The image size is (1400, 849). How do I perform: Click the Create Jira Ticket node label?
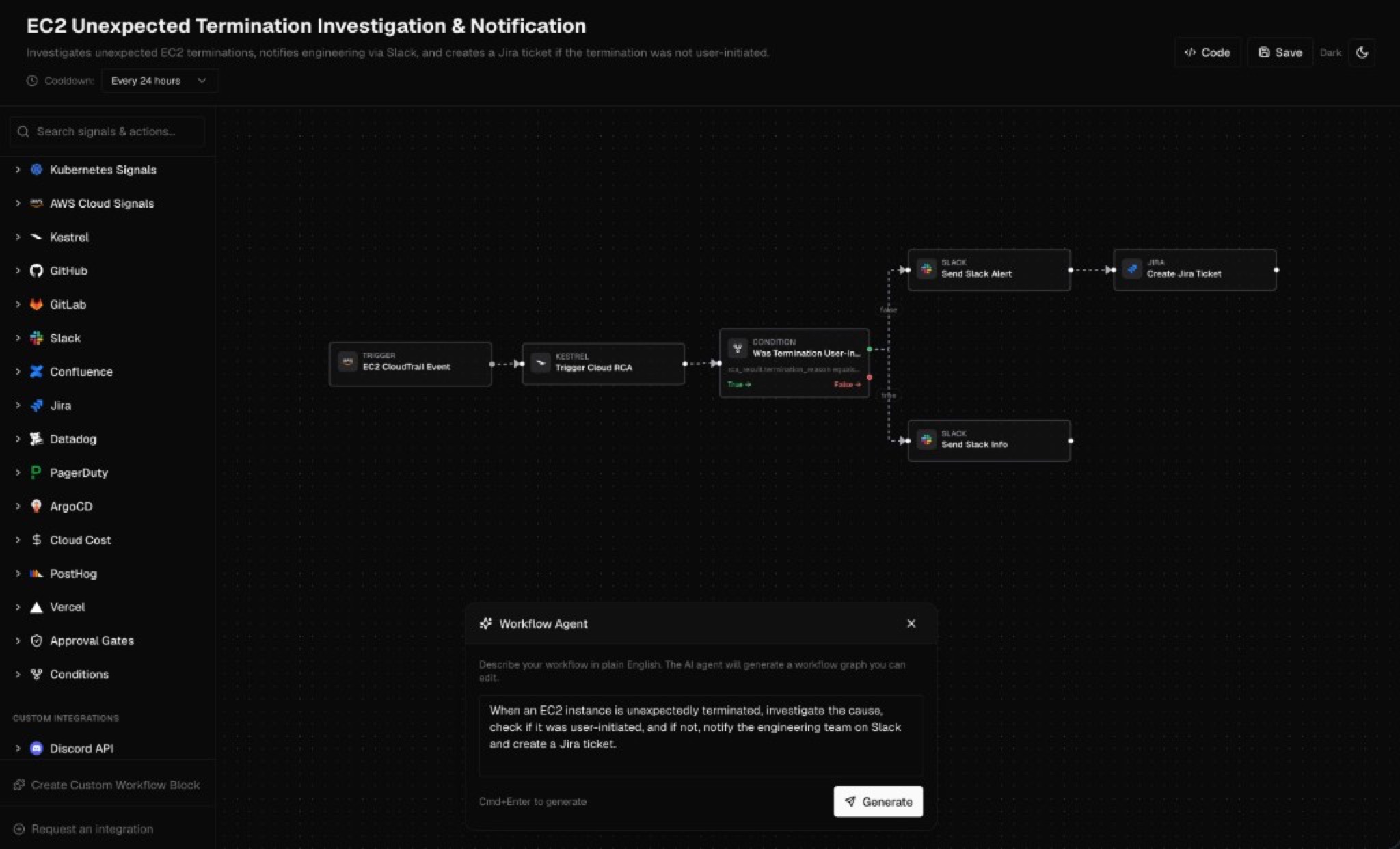pyautogui.click(x=1184, y=273)
